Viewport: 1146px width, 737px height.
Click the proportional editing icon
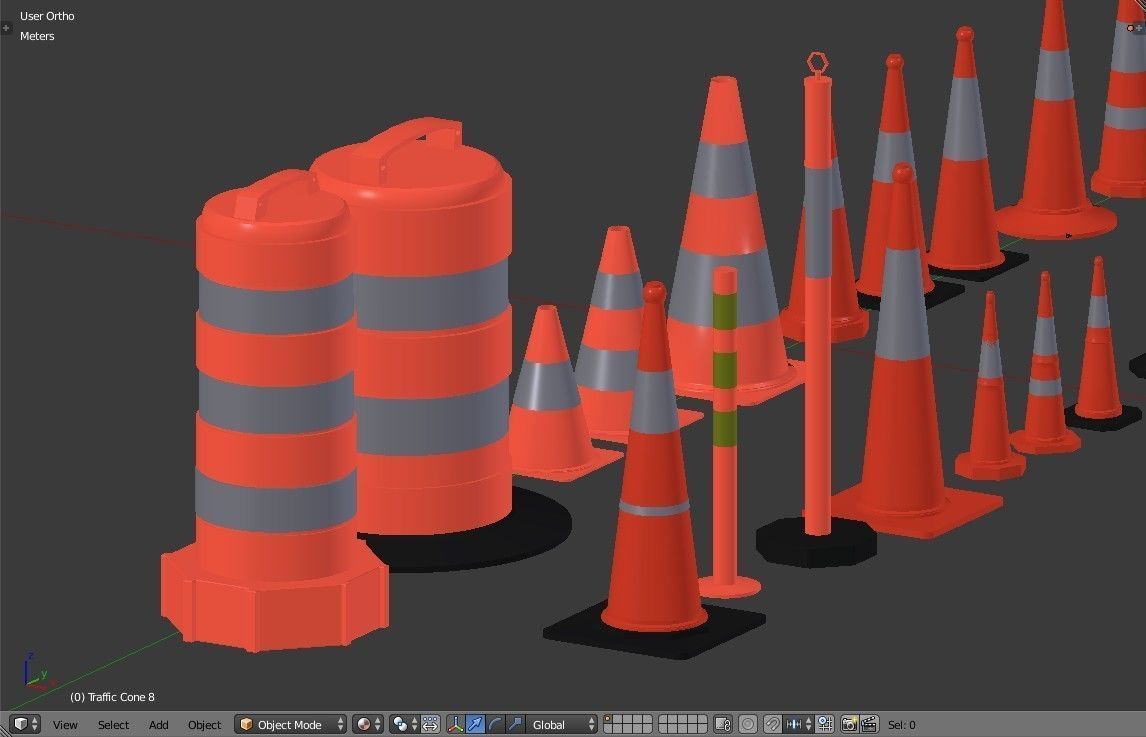point(747,724)
